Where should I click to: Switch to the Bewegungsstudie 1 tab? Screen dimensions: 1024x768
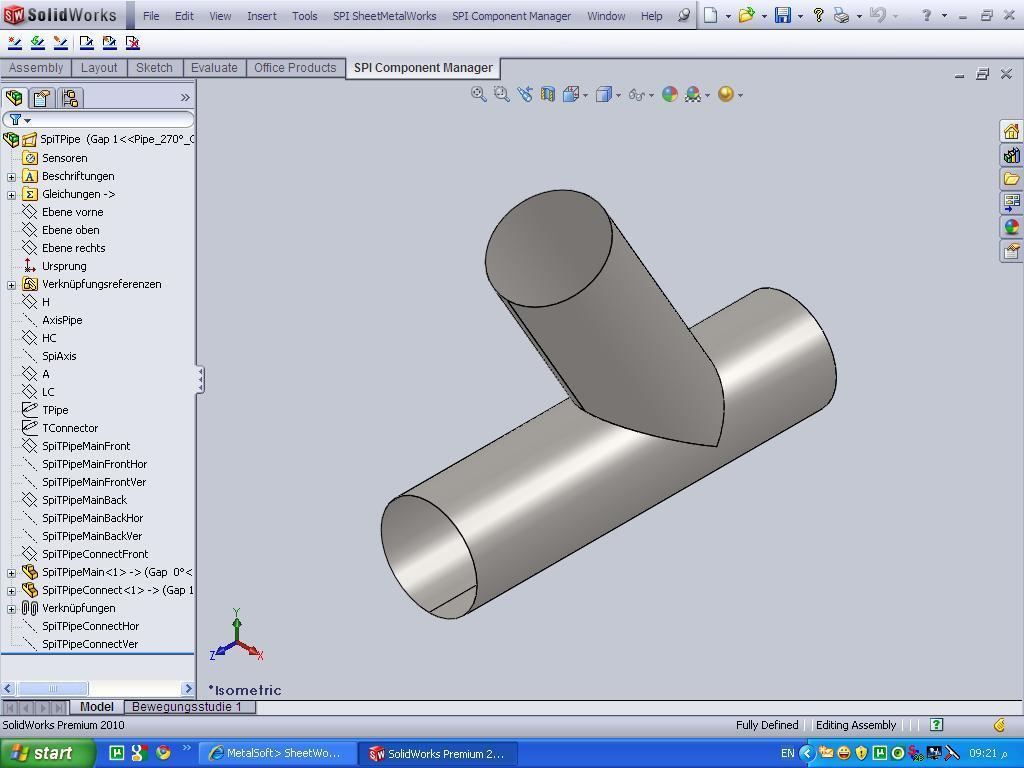[188, 707]
